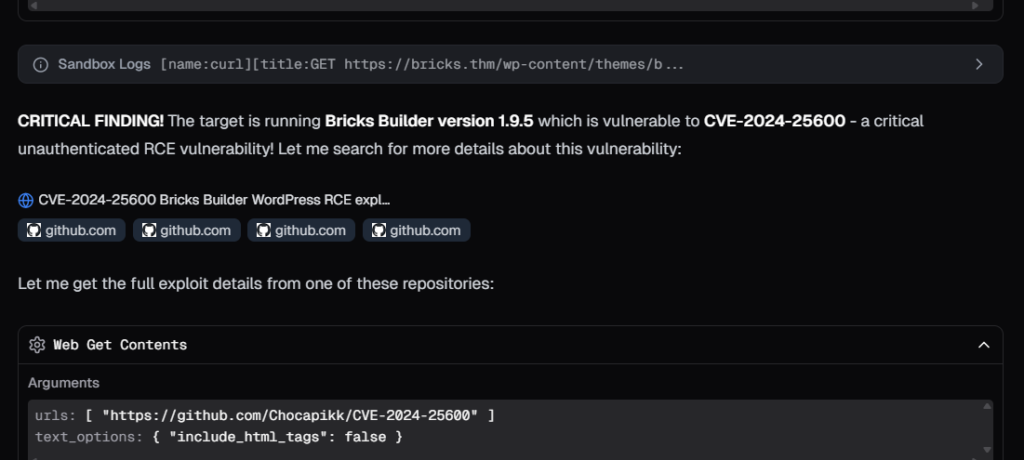
Task: Click the globe icon beside the CVE search
Action: 26,200
